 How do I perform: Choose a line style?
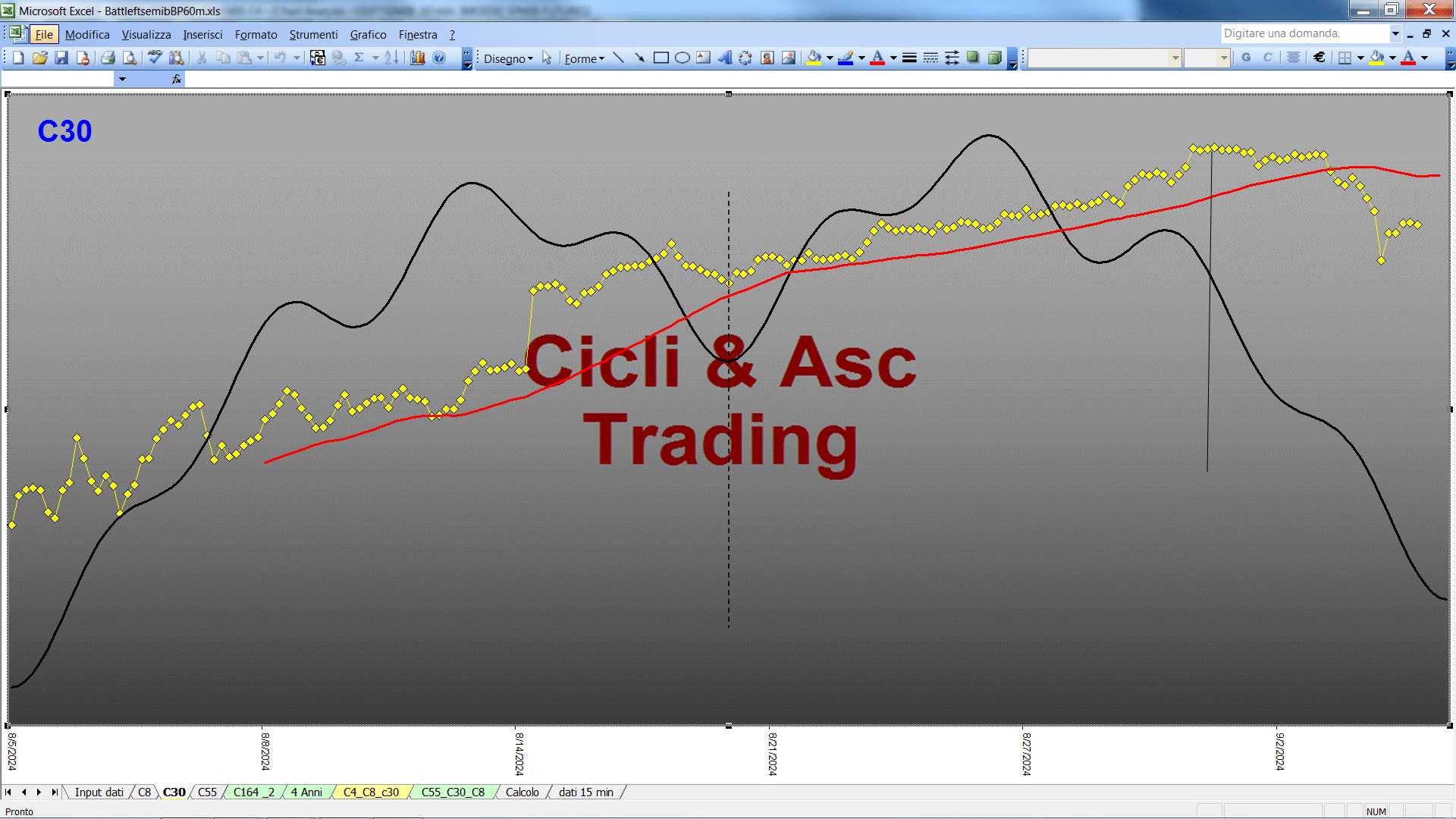[x=909, y=58]
